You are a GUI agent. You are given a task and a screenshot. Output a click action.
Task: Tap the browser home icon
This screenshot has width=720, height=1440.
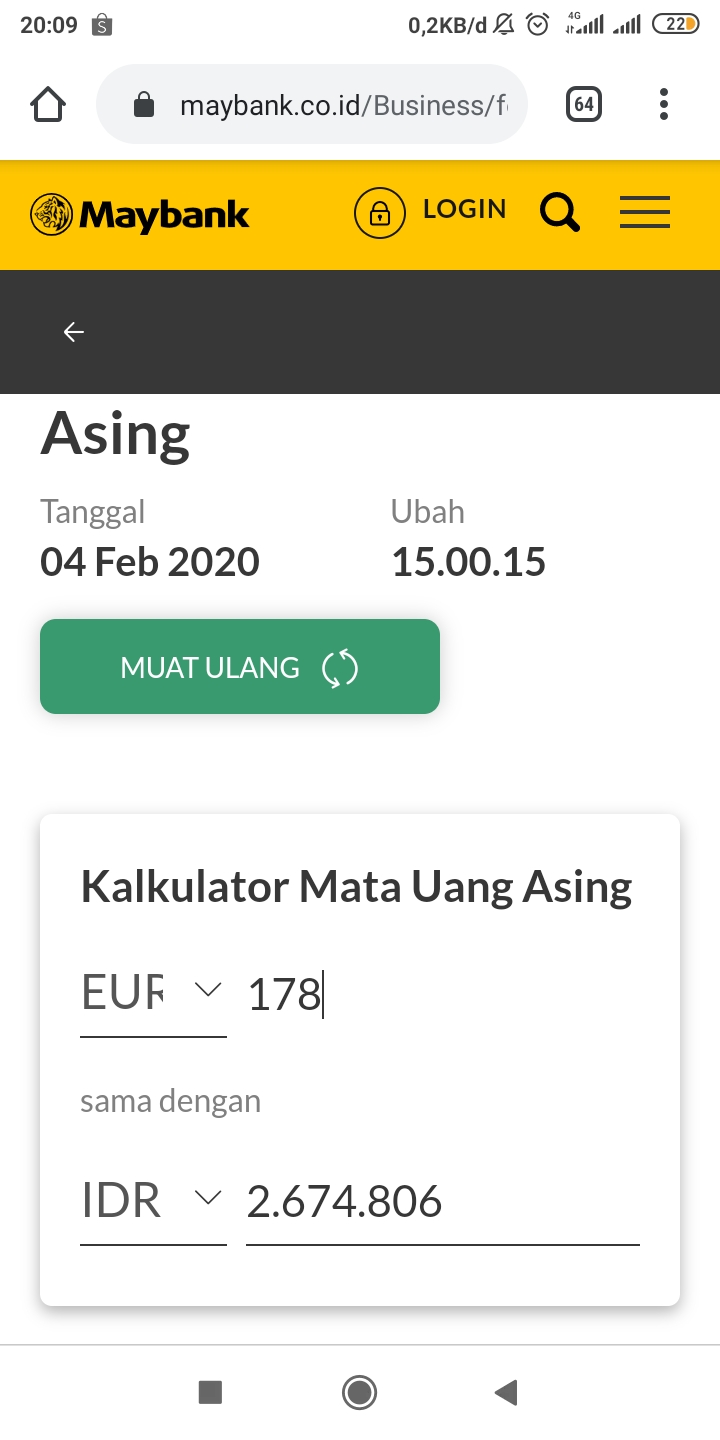(x=49, y=104)
